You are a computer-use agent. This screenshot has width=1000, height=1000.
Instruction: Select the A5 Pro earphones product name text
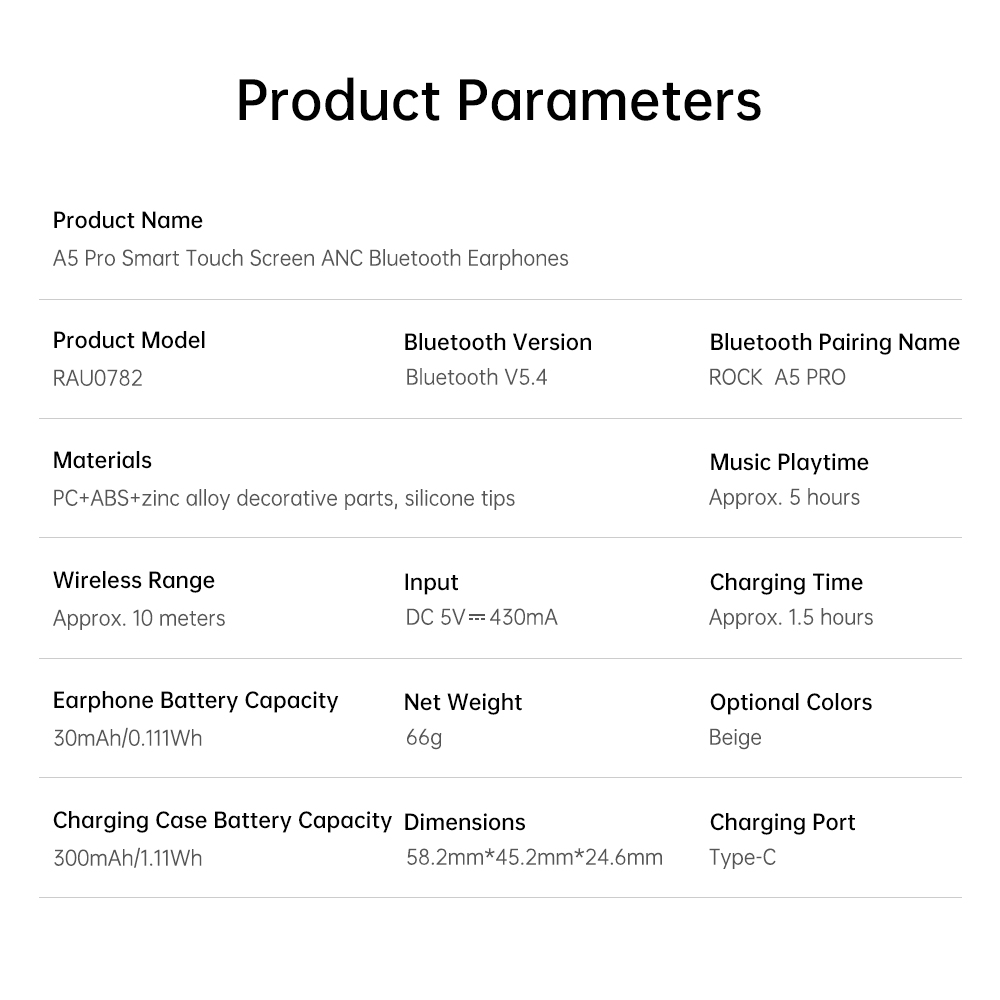(x=310, y=258)
